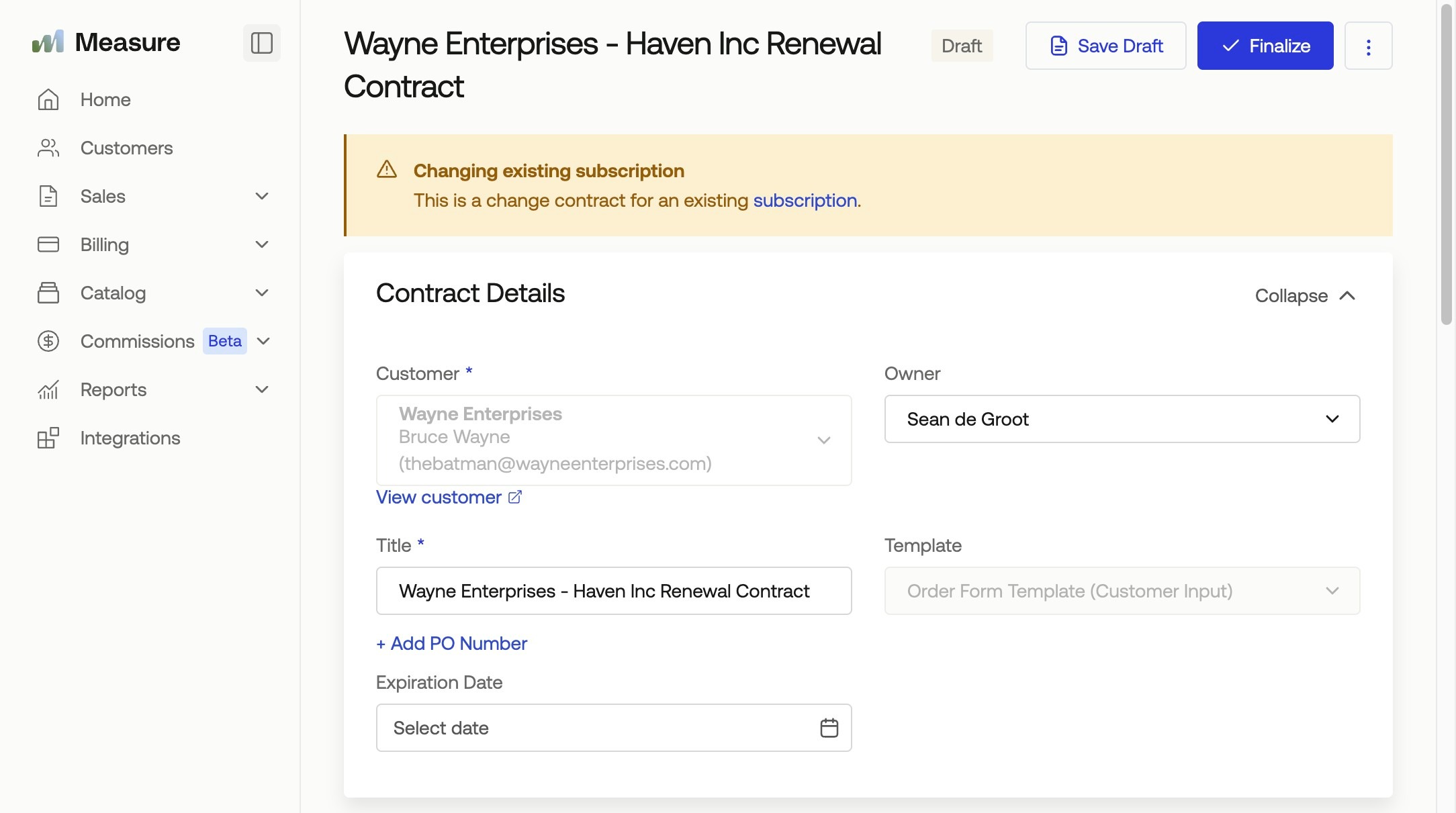Open Catalog in the sidebar
The width and height of the screenshot is (1456, 813).
[x=113, y=293]
